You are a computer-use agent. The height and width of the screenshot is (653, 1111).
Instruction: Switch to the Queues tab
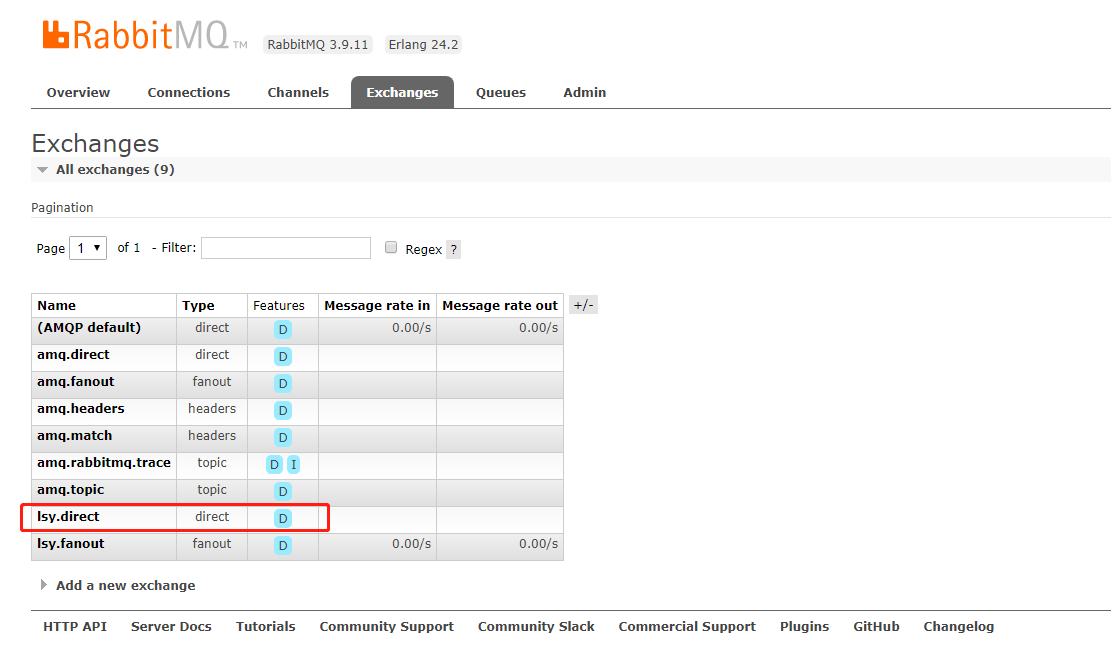(500, 92)
